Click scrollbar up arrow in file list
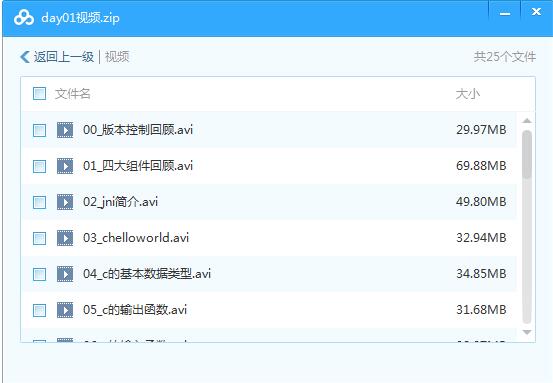 click(527, 121)
